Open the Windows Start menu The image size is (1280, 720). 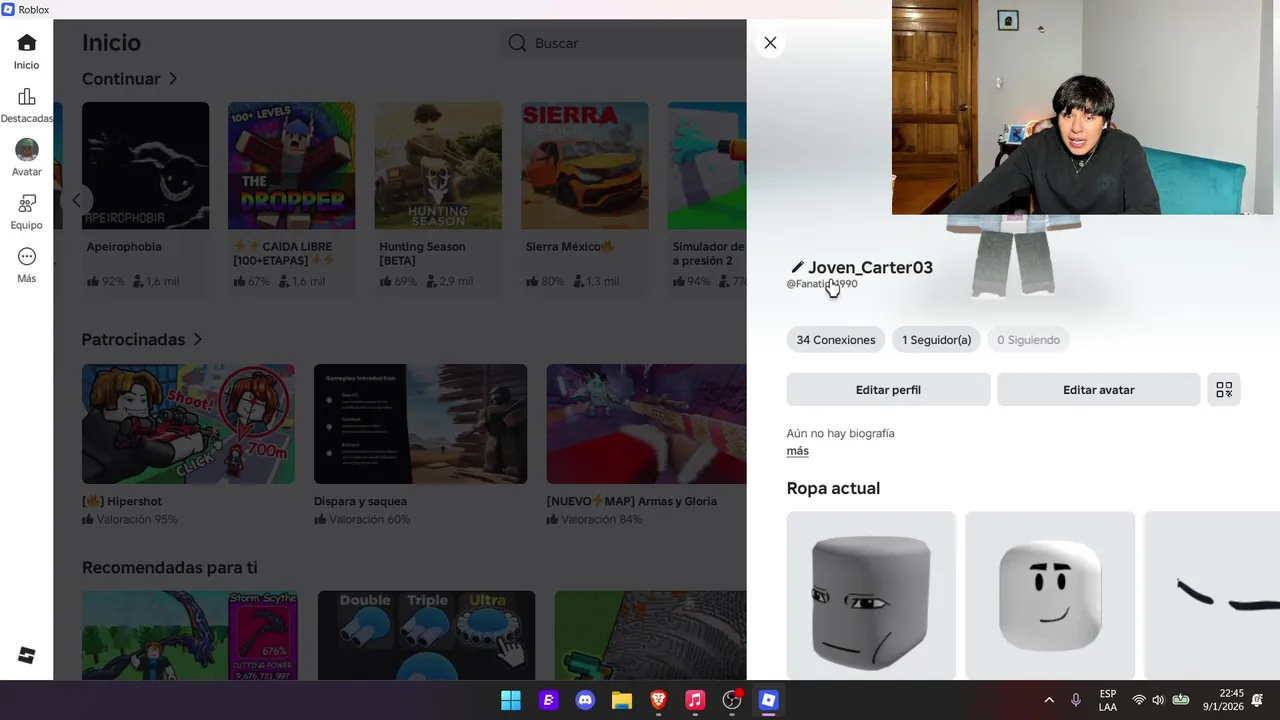pos(511,700)
